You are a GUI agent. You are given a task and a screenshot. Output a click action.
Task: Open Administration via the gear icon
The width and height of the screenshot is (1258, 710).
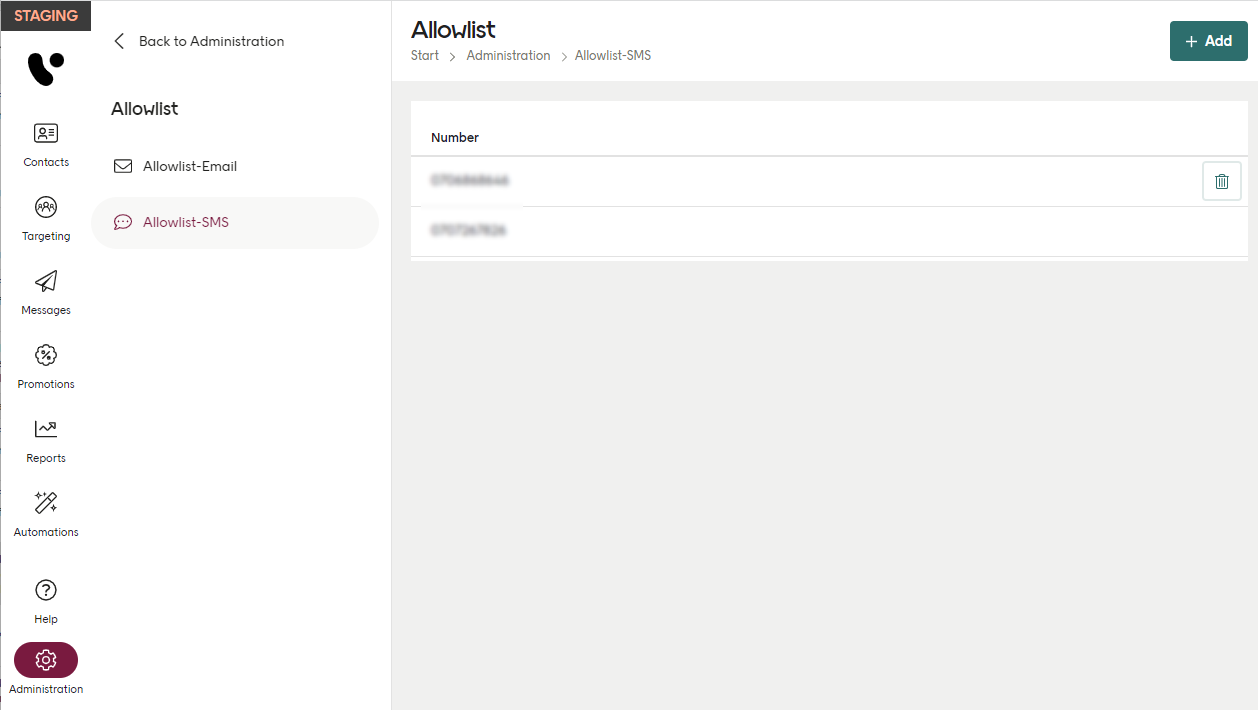[x=45, y=660]
